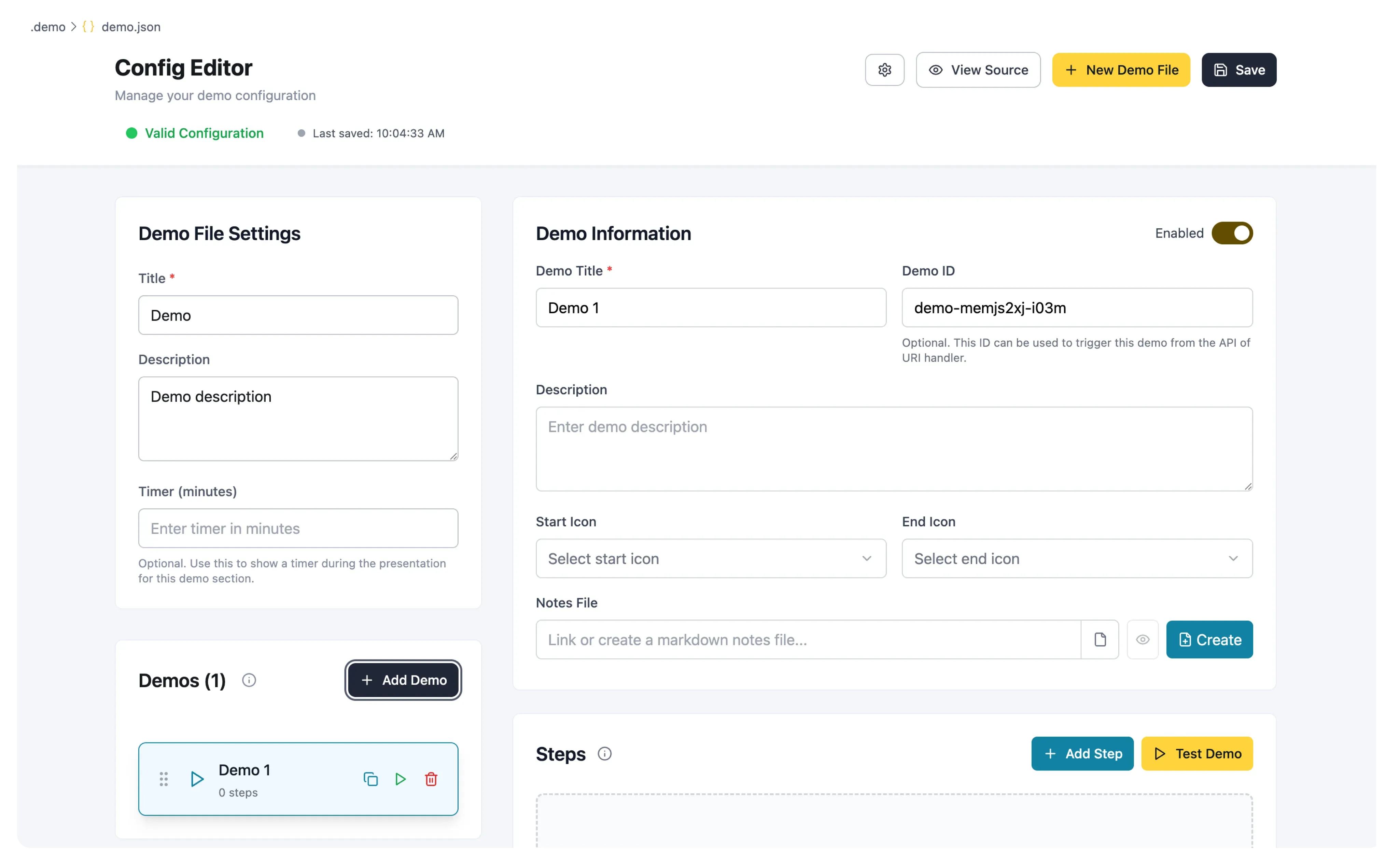This screenshot has height=865, width=1400.
Task: Create a new demo file
Action: pos(1121,70)
